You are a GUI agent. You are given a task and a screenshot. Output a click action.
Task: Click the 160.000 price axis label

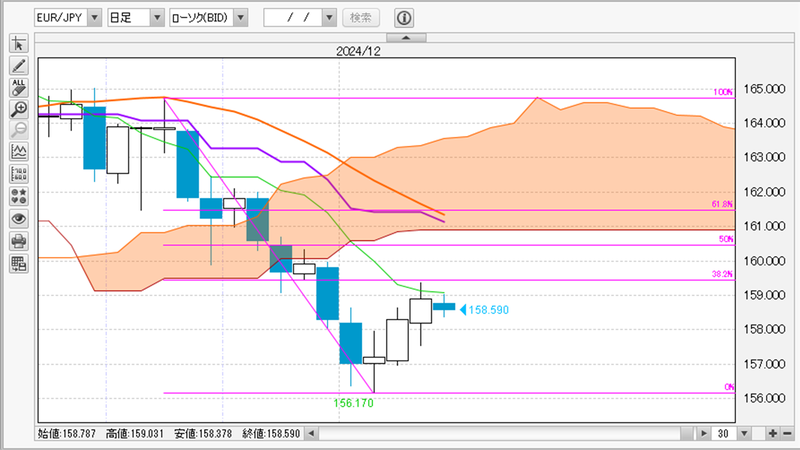[x=764, y=261]
